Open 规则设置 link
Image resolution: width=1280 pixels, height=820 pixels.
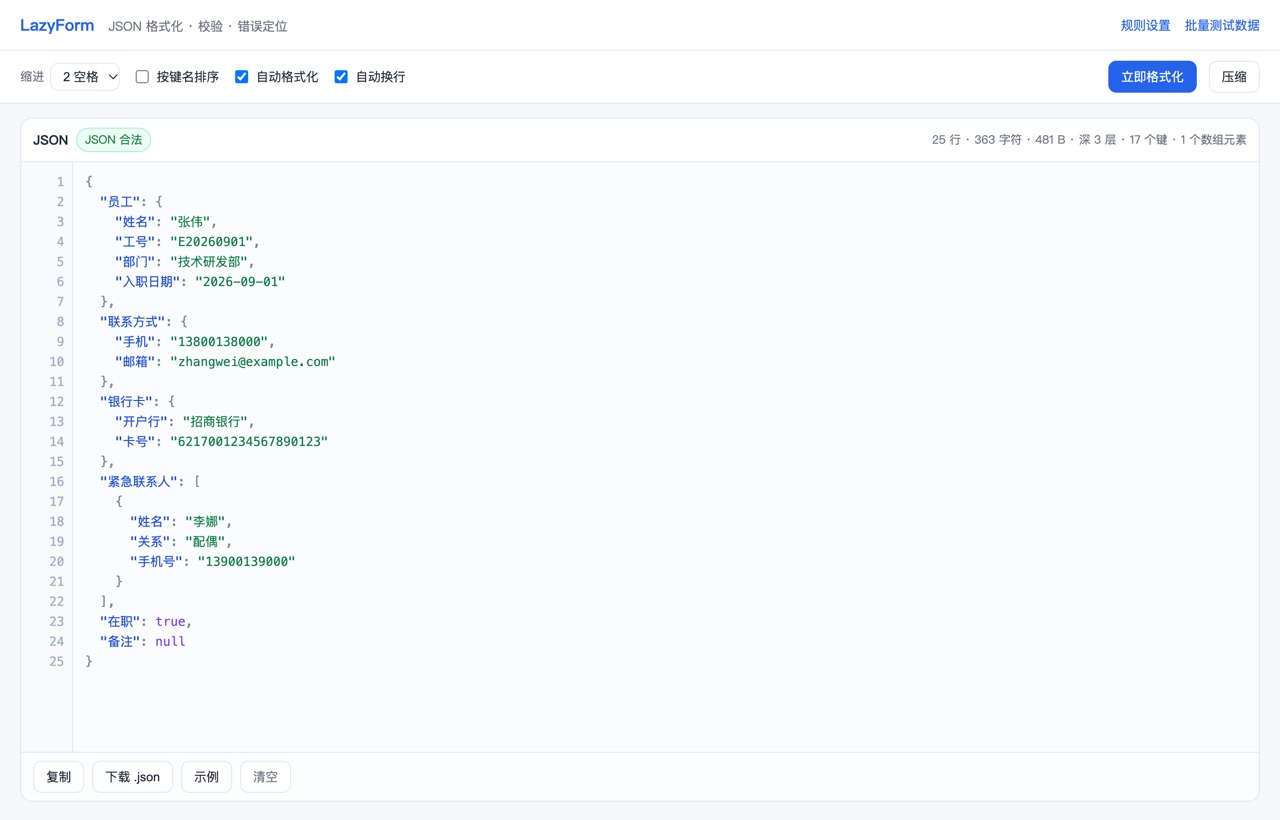[1145, 26]
